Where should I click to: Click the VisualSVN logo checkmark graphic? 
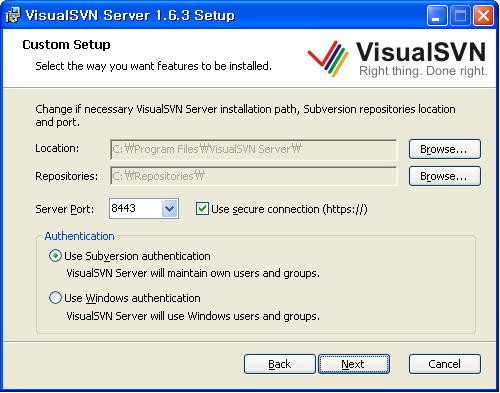328,58
